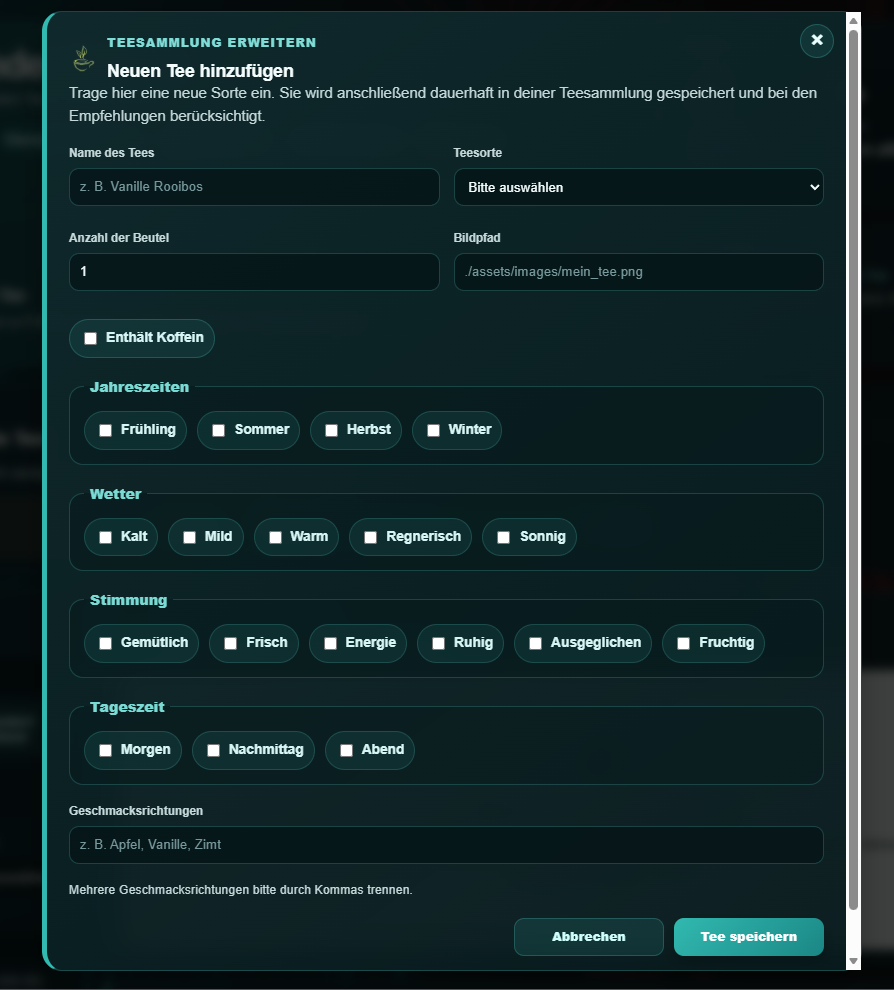Click the Bildpfad input field

click(638, 272)
